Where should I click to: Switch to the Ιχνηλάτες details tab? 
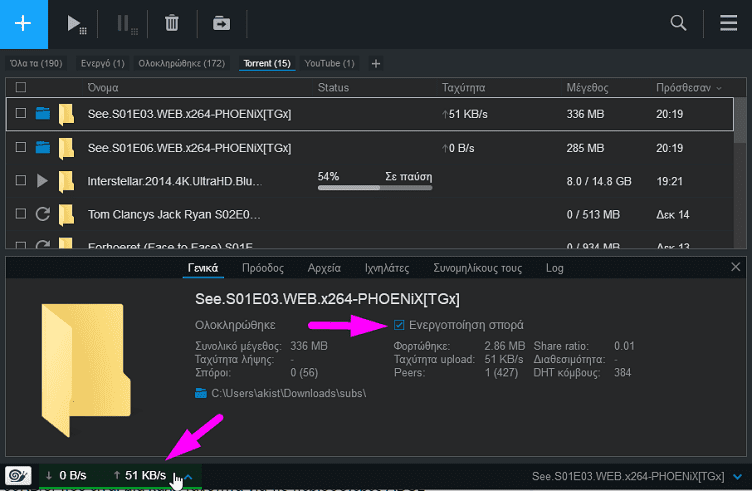(x=387, y=268)
